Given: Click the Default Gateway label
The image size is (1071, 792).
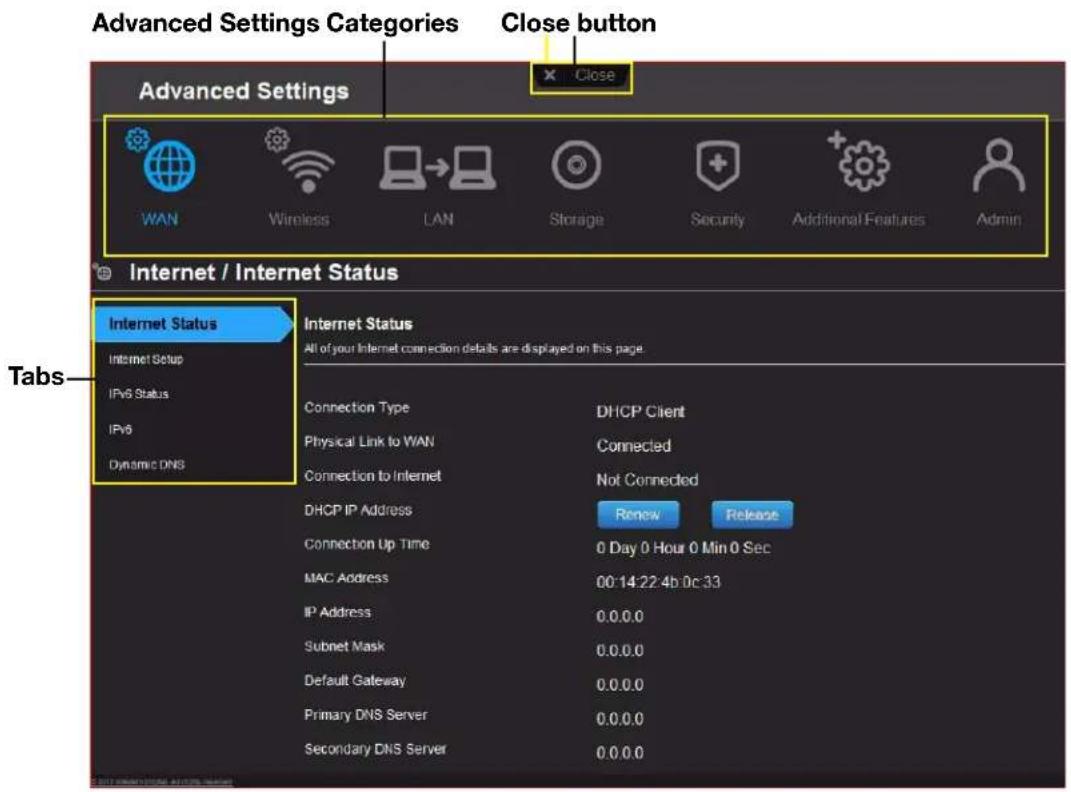Looking at the screenshot, I should pos(354,681).
